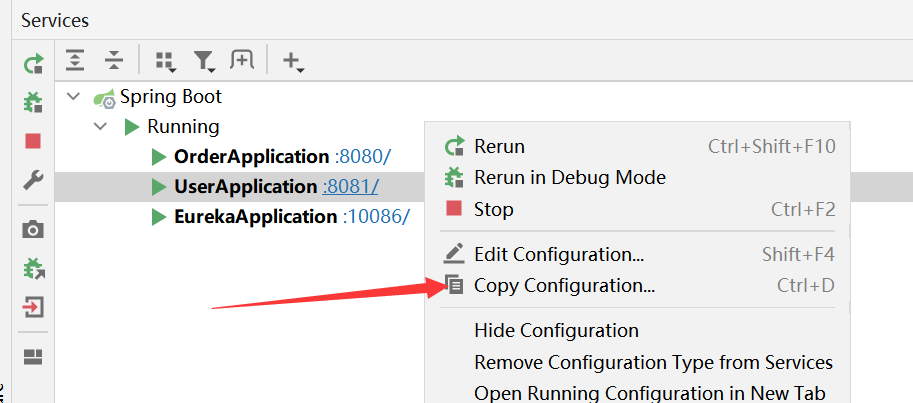Click green play icon beside Running

132,126
